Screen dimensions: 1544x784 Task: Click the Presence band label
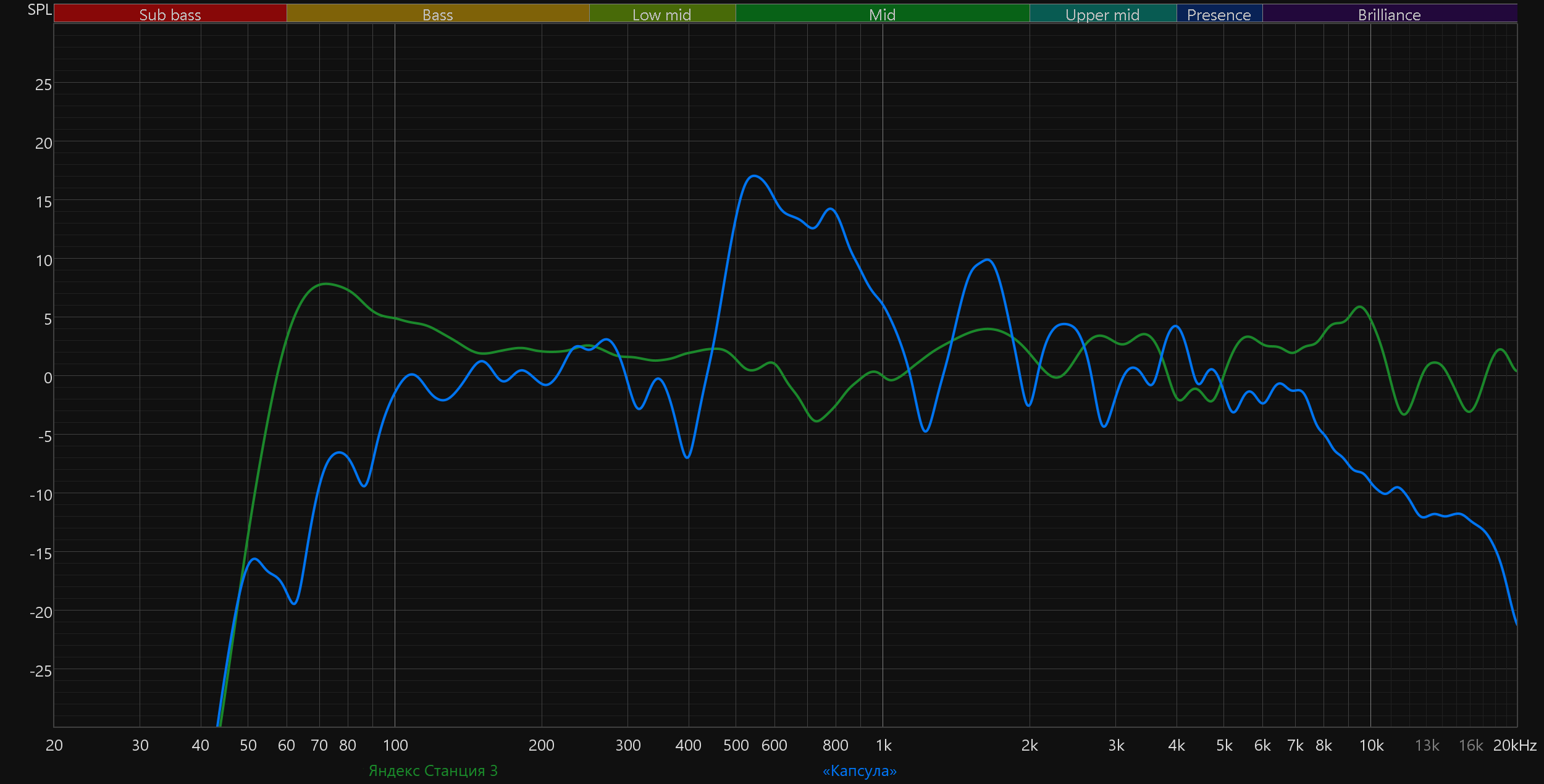[x=1219, y=14]
